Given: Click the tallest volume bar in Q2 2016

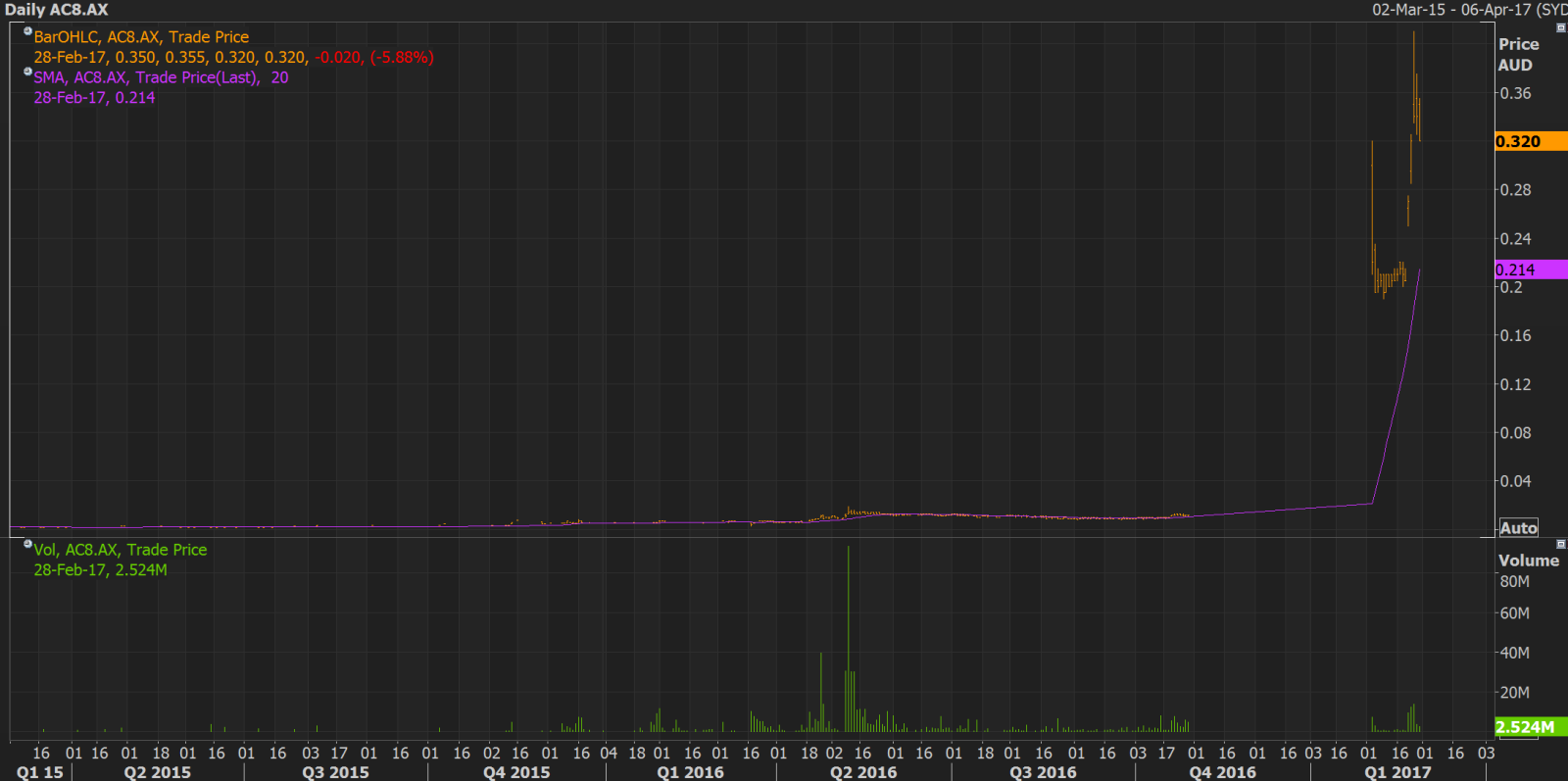Looking at the screenshot, I should click(848, 639).
